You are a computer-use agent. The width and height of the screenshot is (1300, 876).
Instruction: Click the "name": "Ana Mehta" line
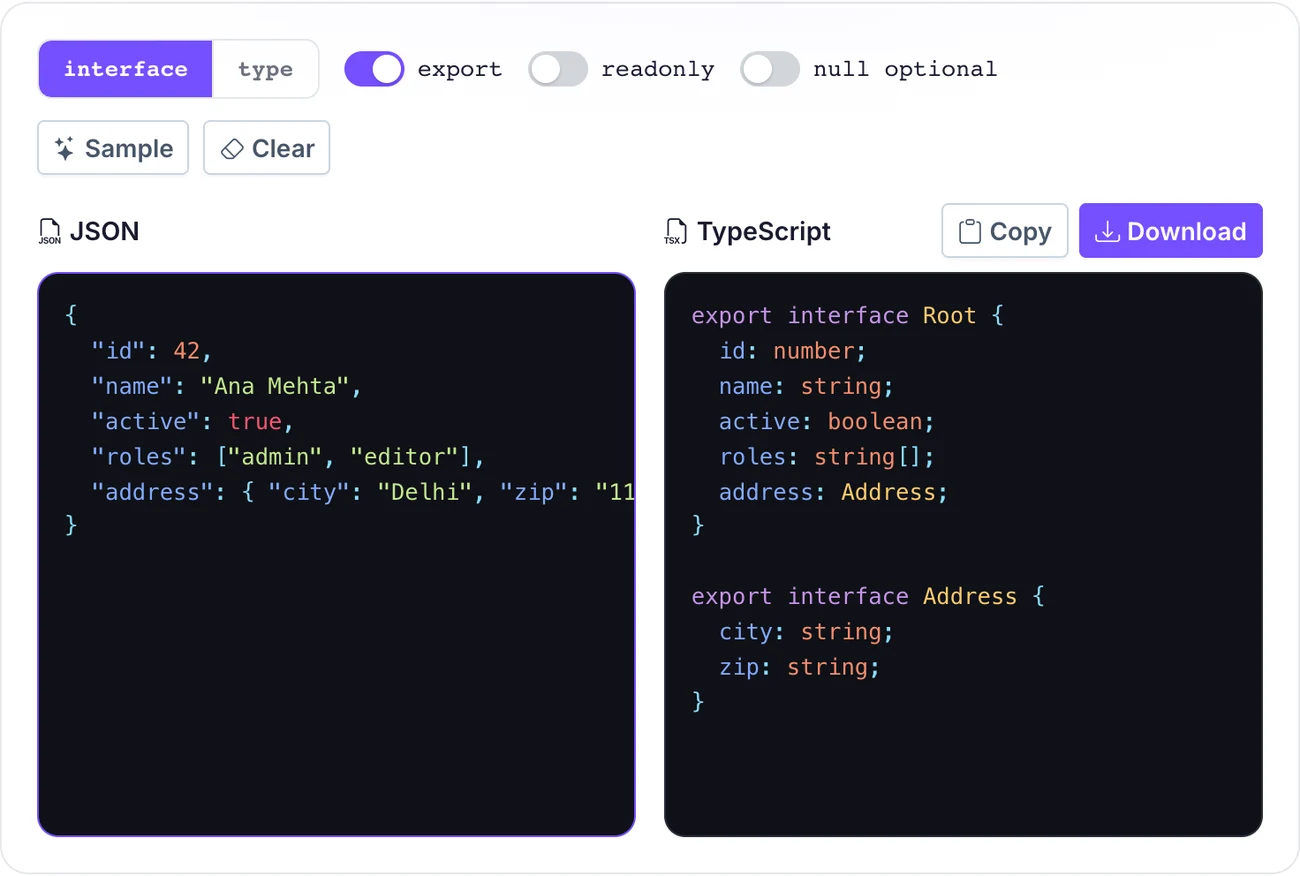(x=227, y=386)
